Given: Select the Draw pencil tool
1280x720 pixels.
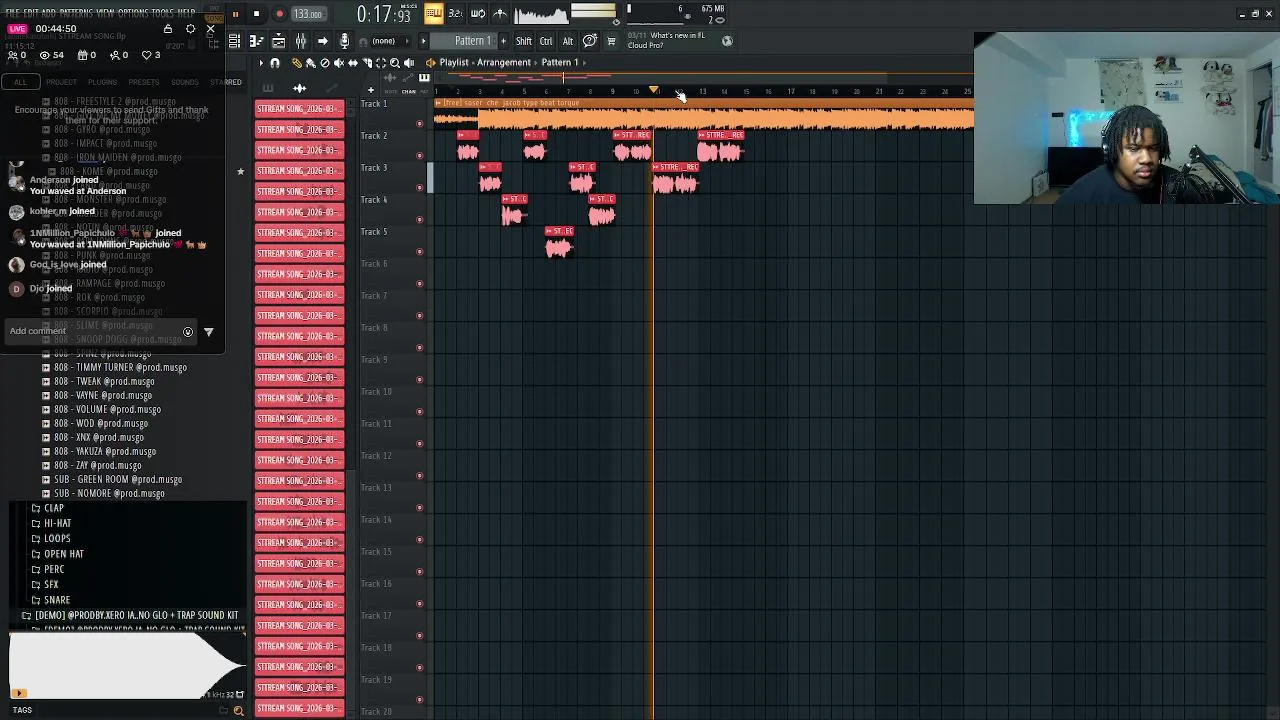Looking at the screenshot, I should pyautogui.click(x=296, y=62).
